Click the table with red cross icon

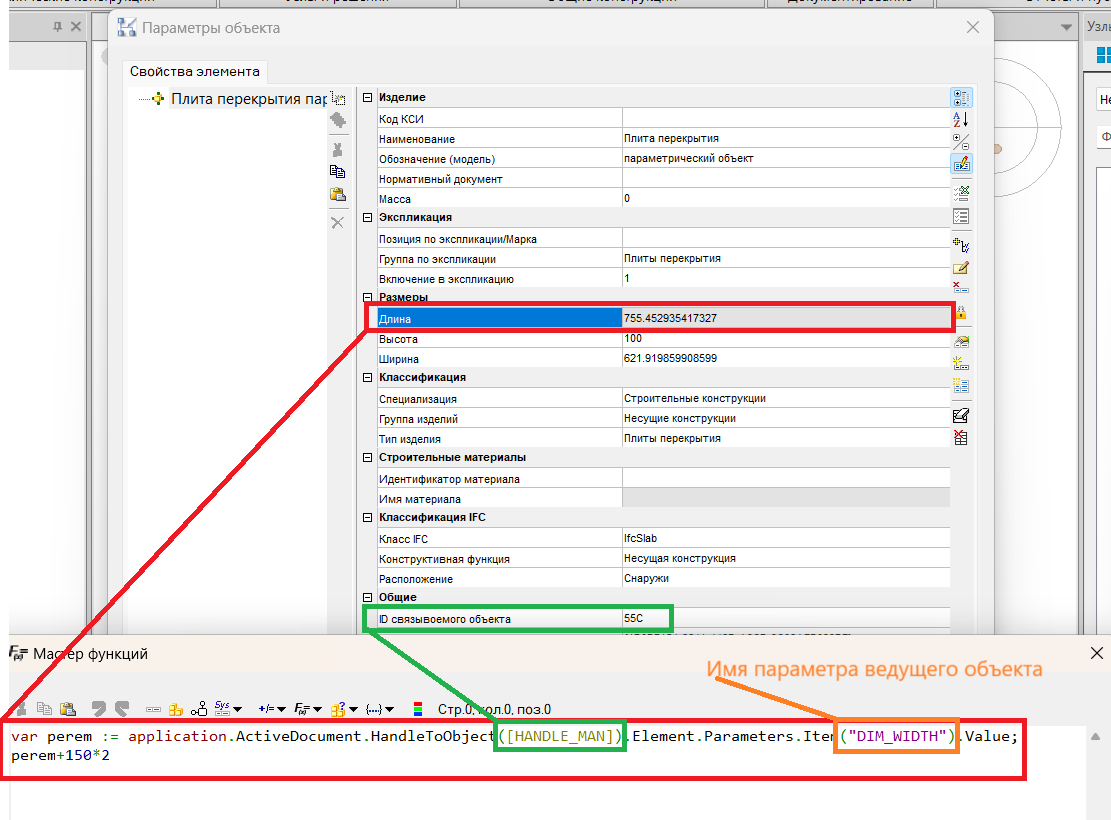click(x=961, y=437)
